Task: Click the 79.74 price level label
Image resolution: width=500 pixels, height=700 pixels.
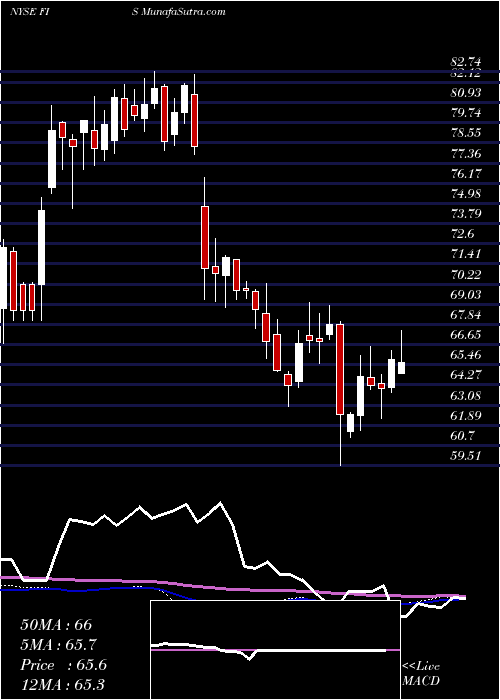Action: click(467, 113)
